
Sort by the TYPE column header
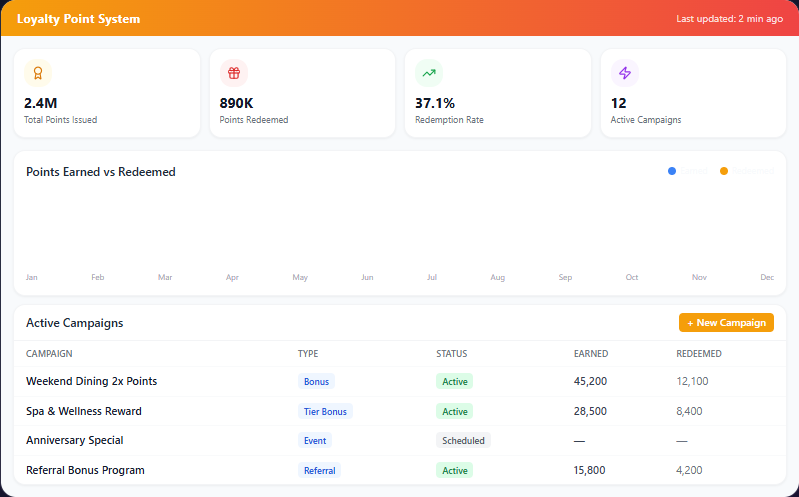click(x=308, y=353)
